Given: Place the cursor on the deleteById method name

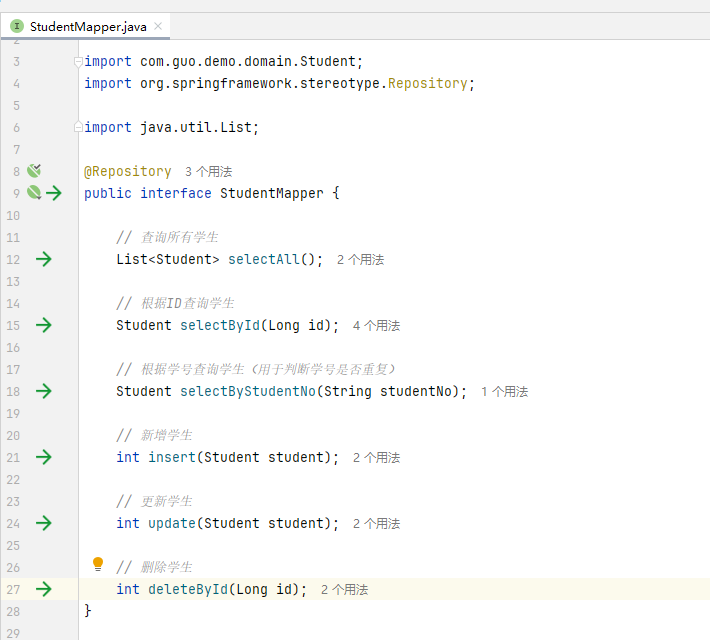Looking at the screenshot, I should coord(187,589).
